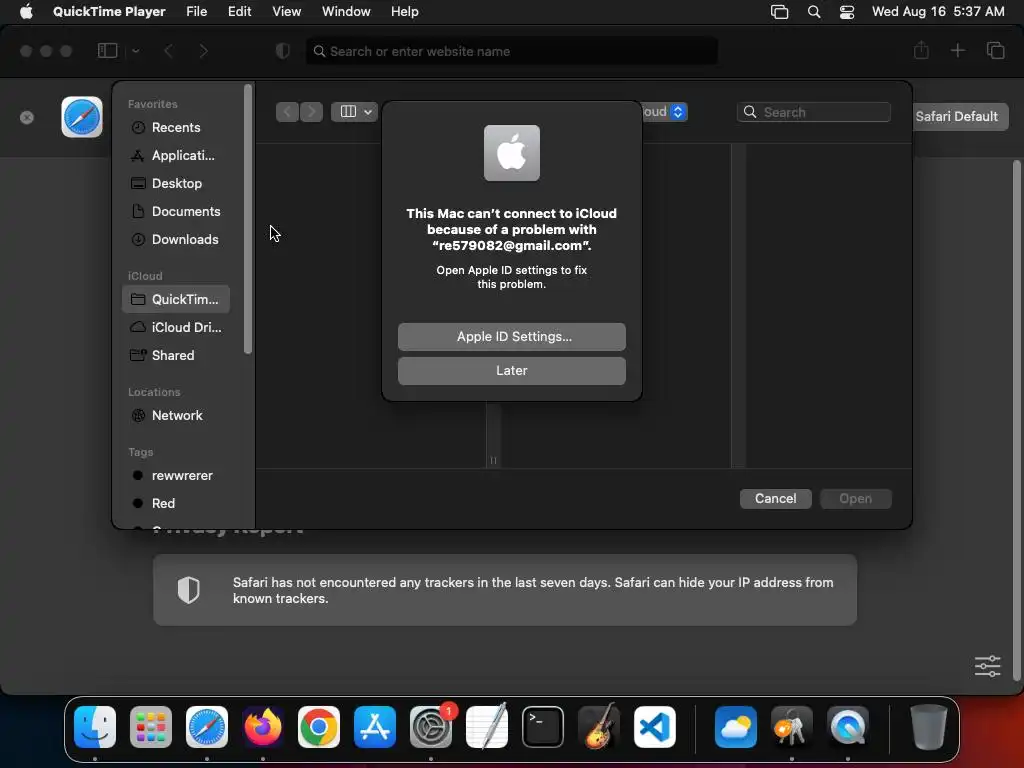
Task: Open Launchpad from the Dock
Action: (x=151, y=727)
